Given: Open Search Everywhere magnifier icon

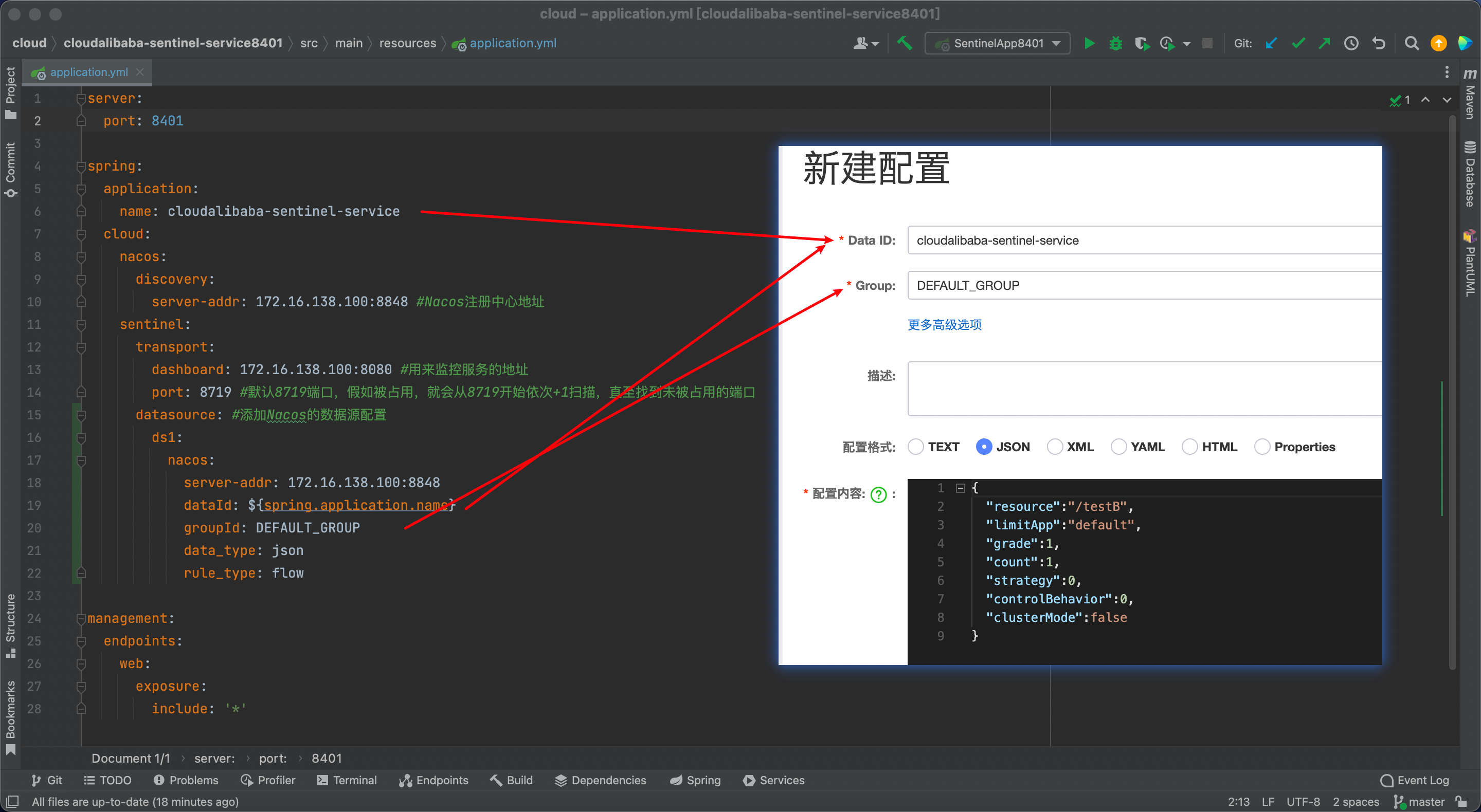Looking at the screenshot, I should tap(1412, 43).
